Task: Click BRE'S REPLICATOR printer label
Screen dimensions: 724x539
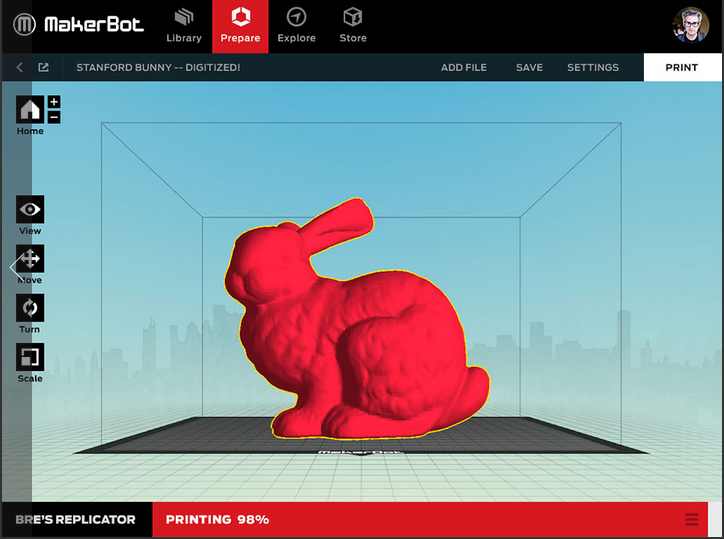Action: (x=76, y=520)
